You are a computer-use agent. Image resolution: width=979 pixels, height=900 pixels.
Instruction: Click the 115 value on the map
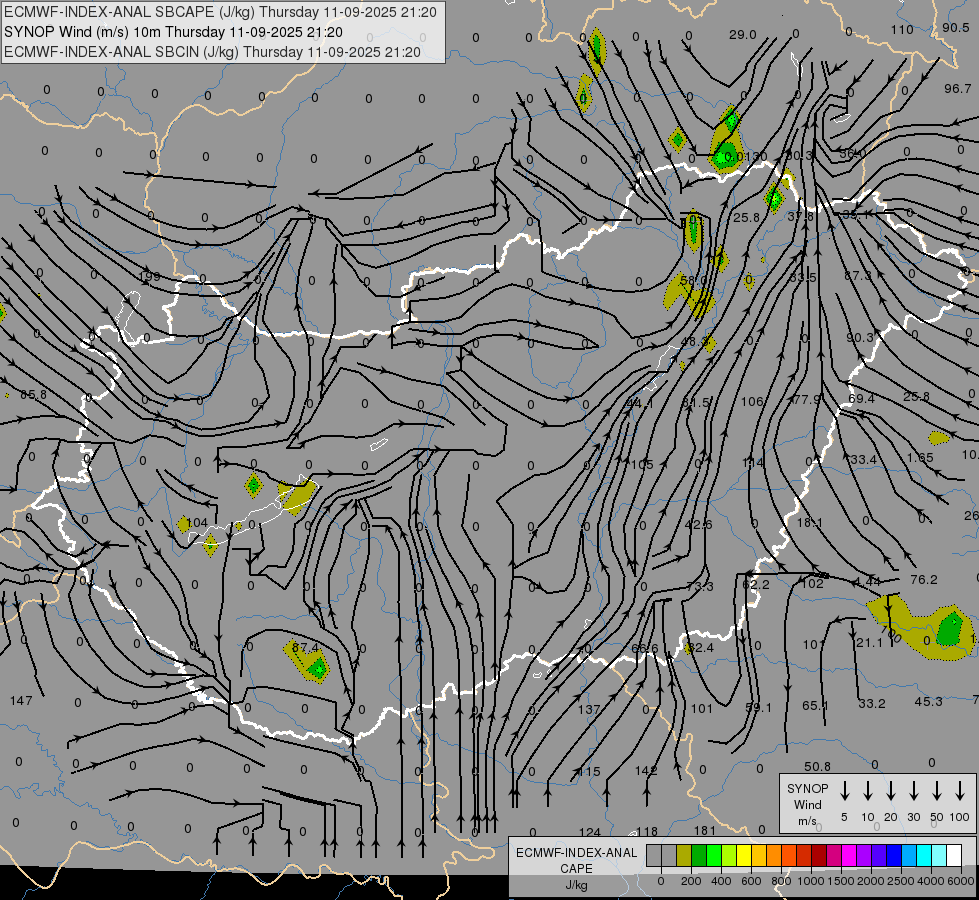[589, 771]
